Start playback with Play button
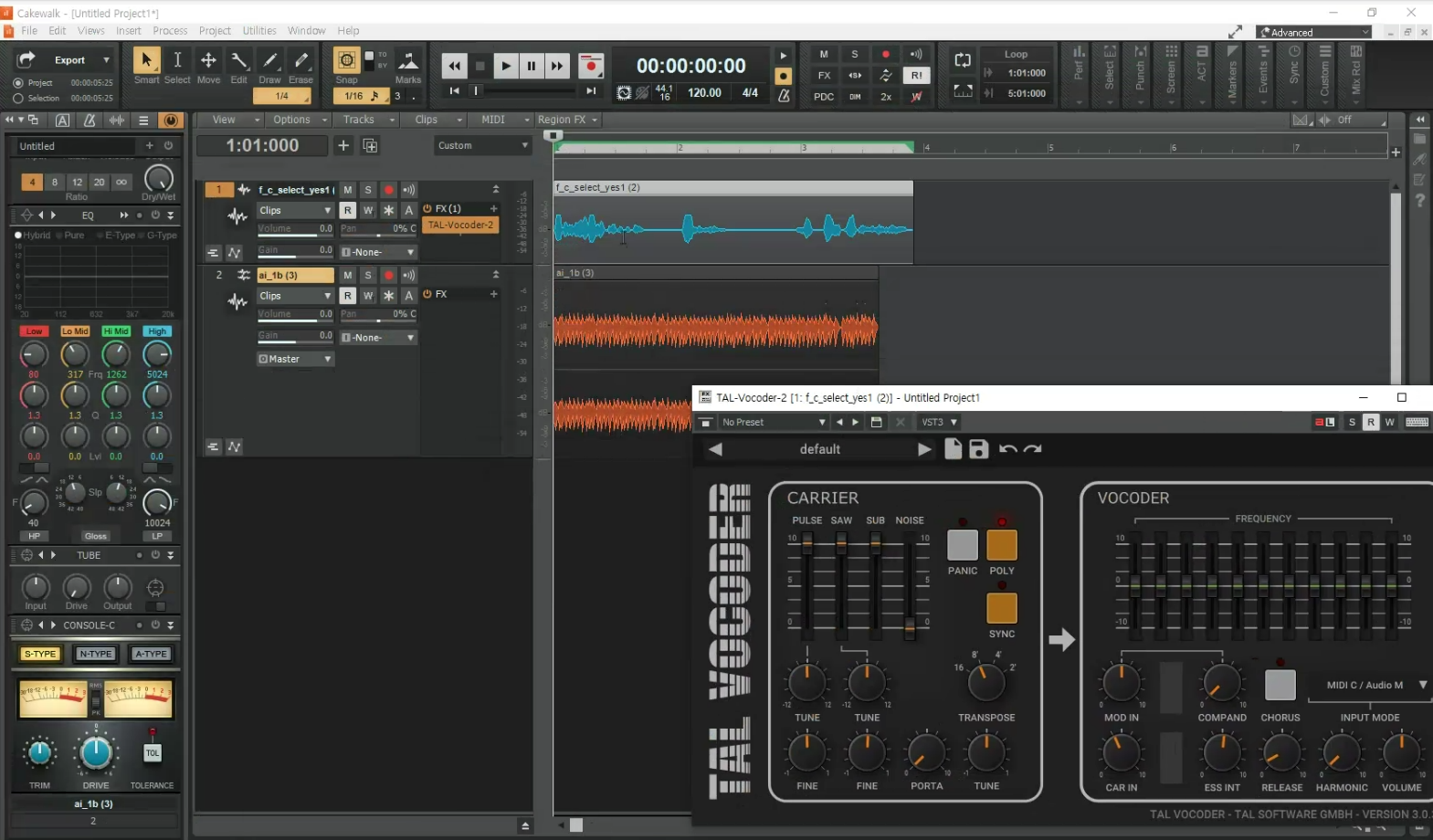Screen dimensions: 1433x840 coord(505,66)
